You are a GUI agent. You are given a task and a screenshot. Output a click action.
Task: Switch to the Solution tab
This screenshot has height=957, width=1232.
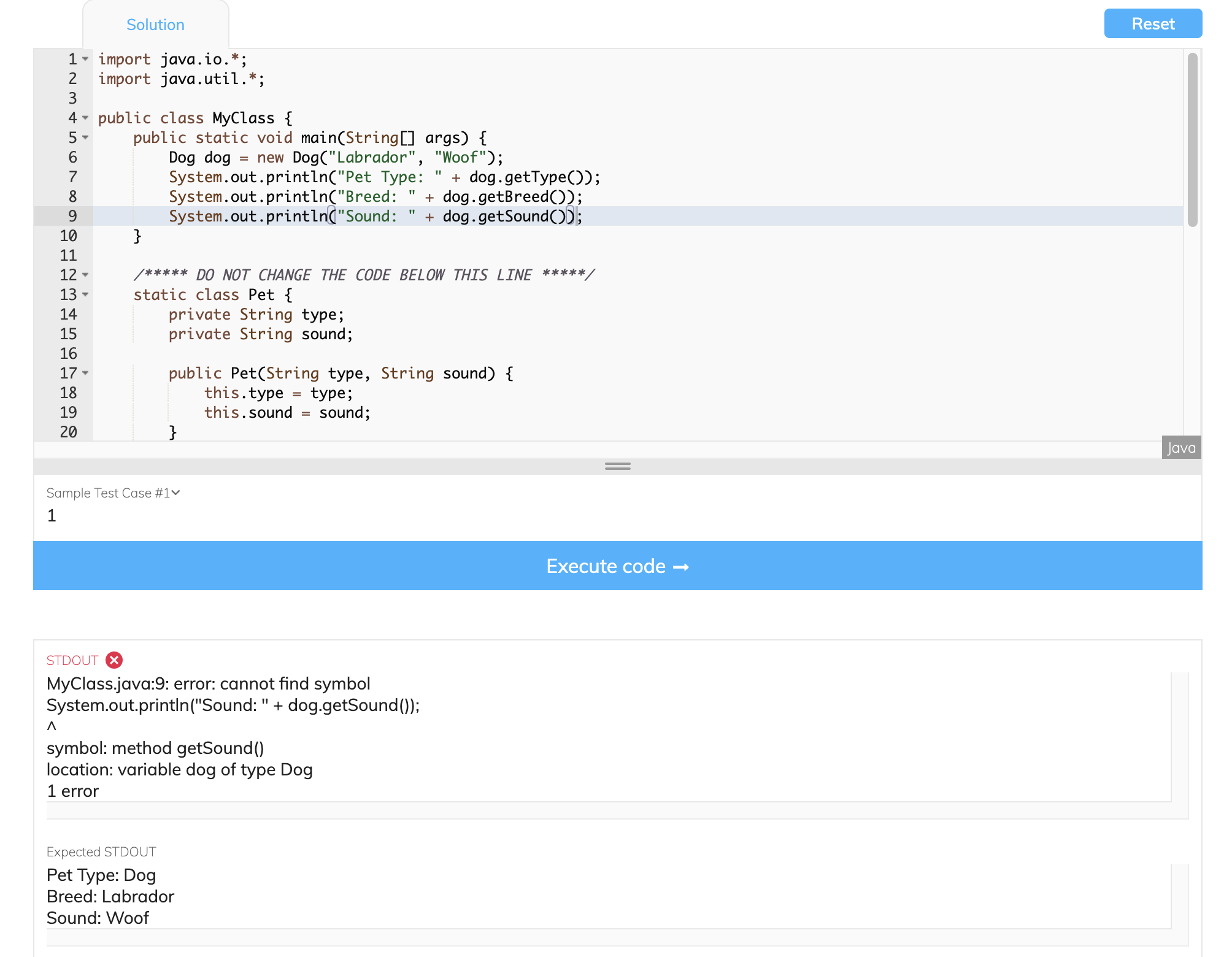(155, 25)
